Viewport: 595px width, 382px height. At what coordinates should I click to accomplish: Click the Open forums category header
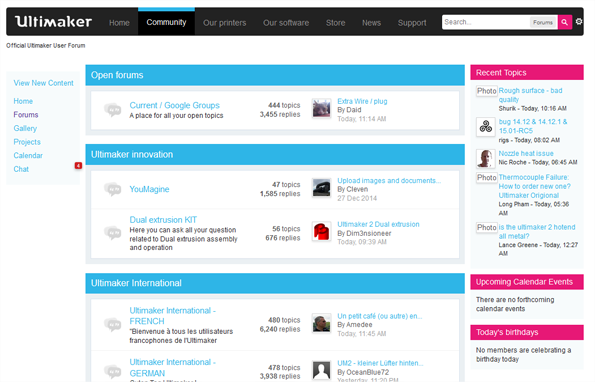pos(275,75)
